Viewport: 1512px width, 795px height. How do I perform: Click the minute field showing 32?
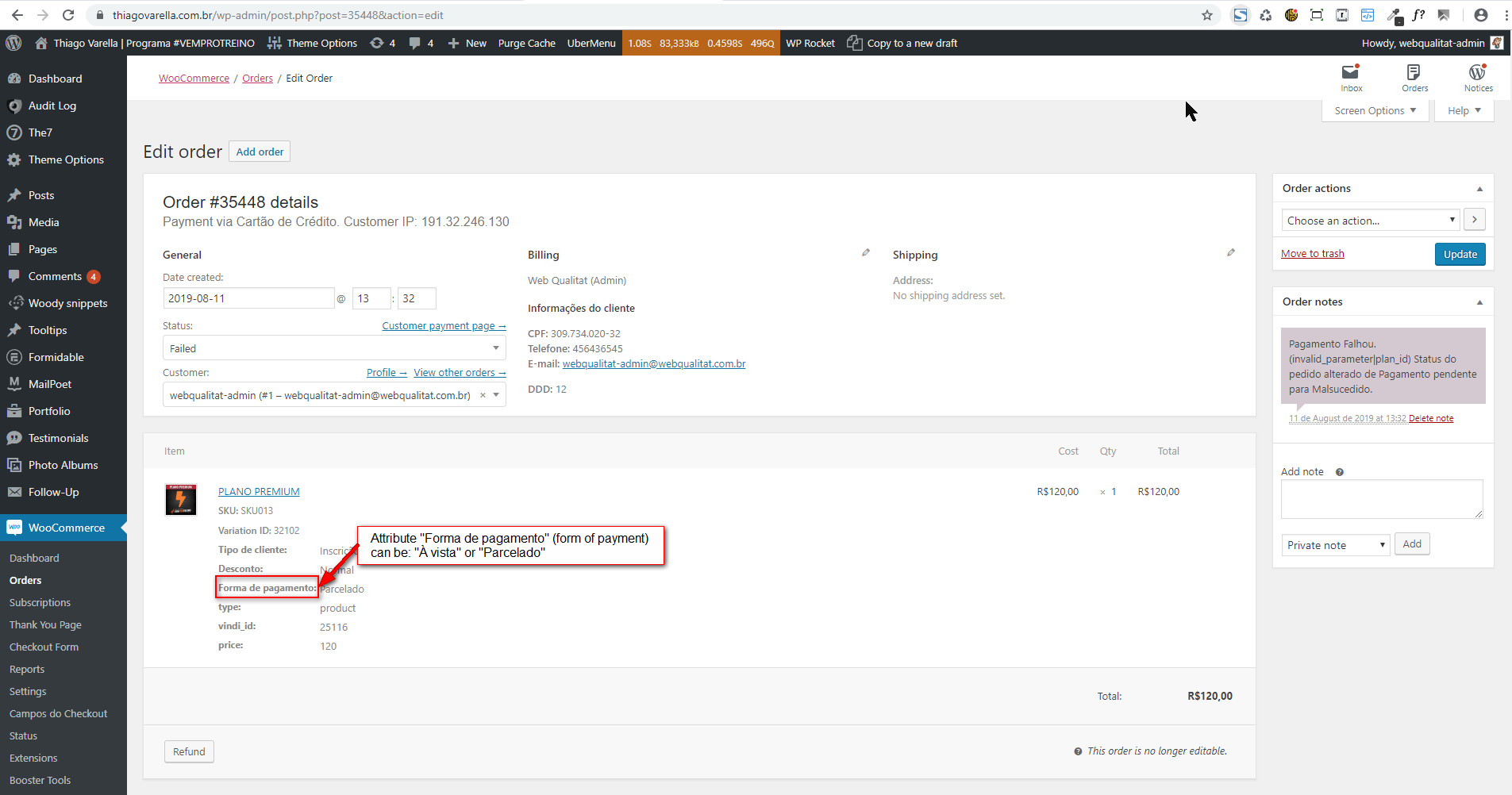tap(417, 298)
